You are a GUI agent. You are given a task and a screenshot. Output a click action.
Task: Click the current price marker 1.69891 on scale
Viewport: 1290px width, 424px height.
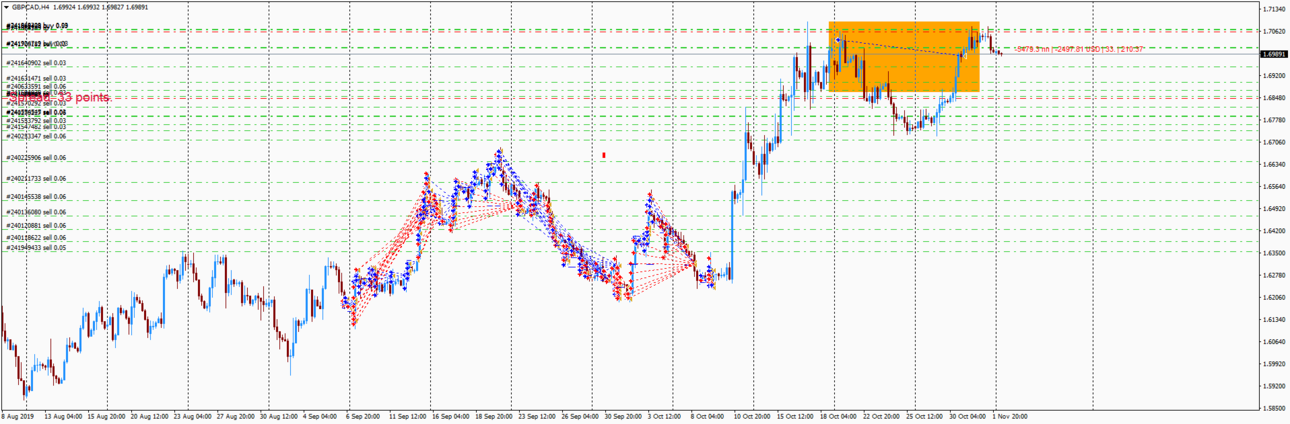1273,54
